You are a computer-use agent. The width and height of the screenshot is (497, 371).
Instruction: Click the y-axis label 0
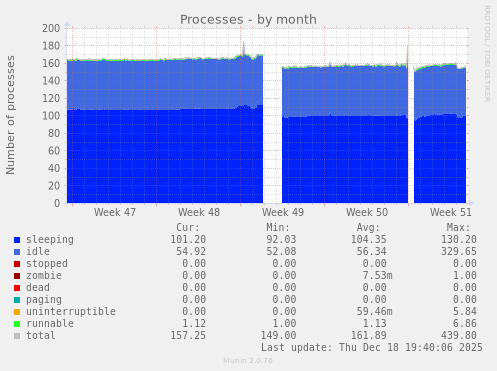pyautogui.click(x=57, y=203)
